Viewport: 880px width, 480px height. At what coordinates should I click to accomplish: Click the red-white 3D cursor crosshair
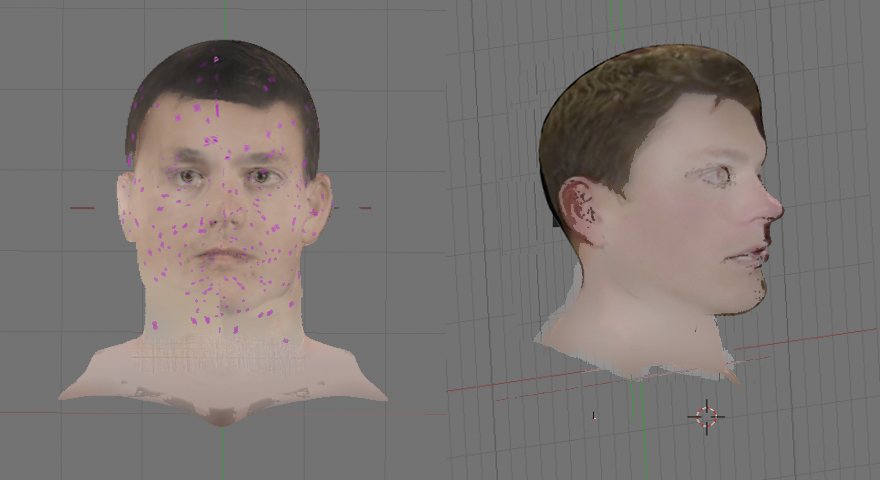pos(706,417)
